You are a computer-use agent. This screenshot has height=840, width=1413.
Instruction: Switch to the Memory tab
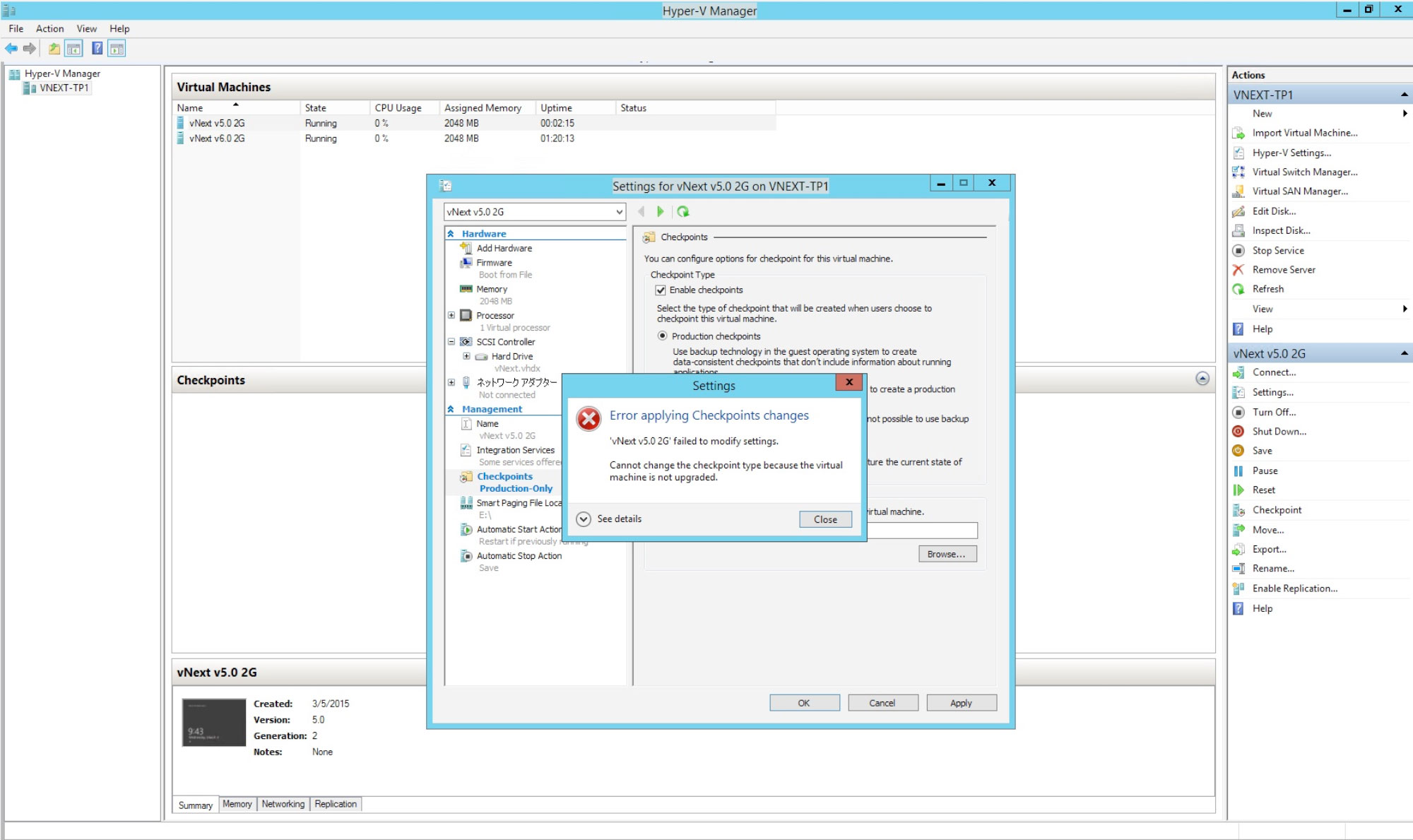237,804
